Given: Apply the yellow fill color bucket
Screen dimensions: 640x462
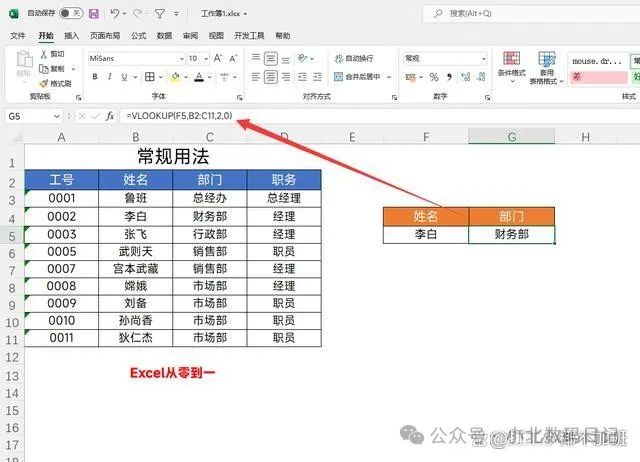Looking at the screenshot, I should pyautogui.click(x=176, y=76).
